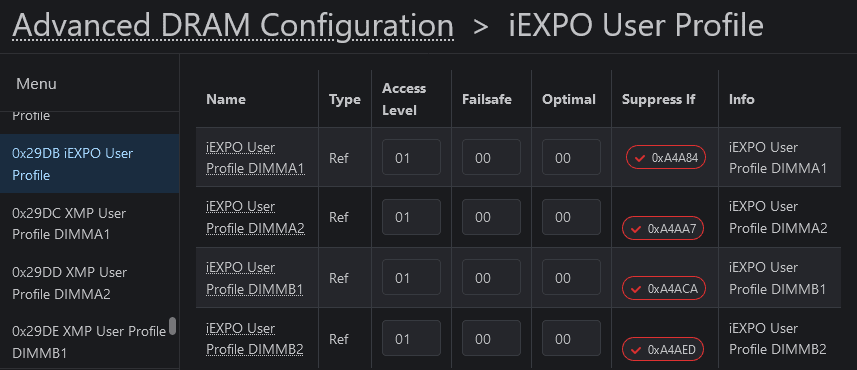Click the checkmark icon in 0xA4AA7 badge
Image resolution: width=857 pixels, height=370 pixels.
[x=635, y=229]
